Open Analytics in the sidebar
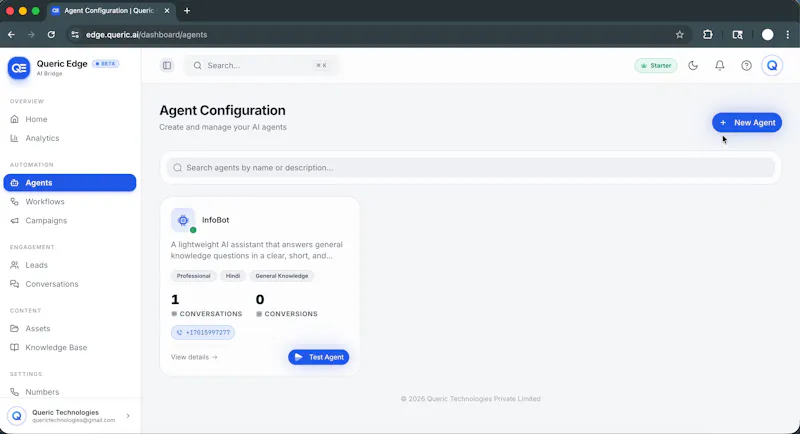The height and width of the screenshot is (434, 800). pyautogui.click(x=70, y=138)
